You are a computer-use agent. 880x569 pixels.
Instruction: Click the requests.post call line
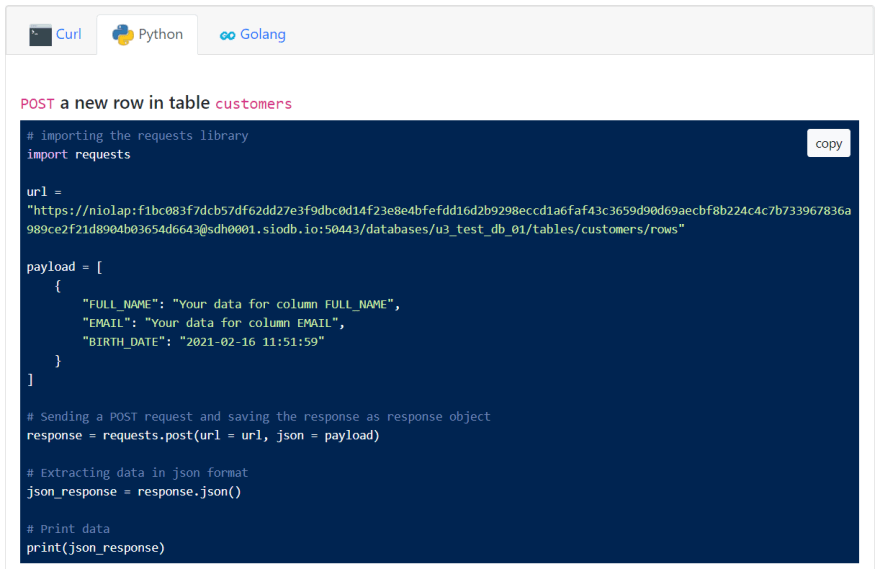click(203, 435)
